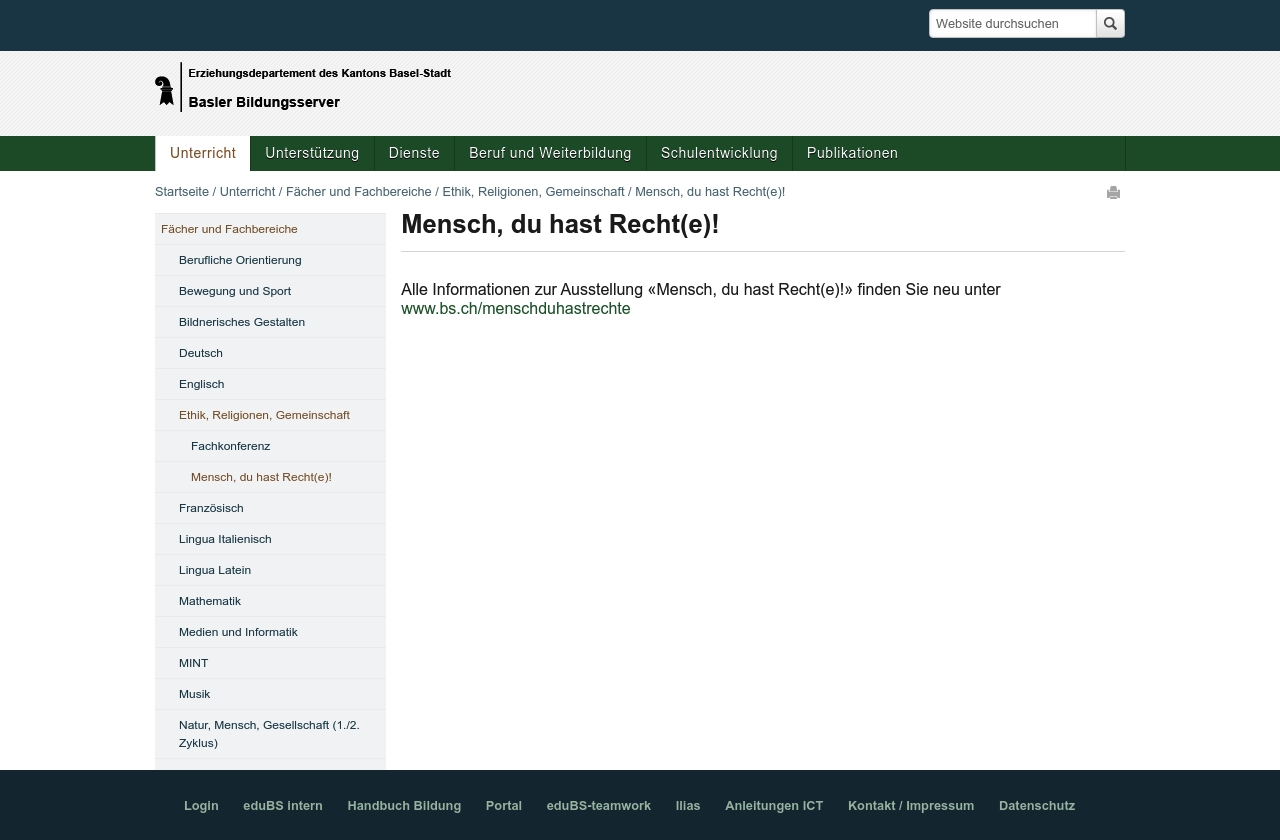This screenshot has height=840, width=1280.
Task: Select Deutsch in the sidebar
Action: tap(201, 353)
